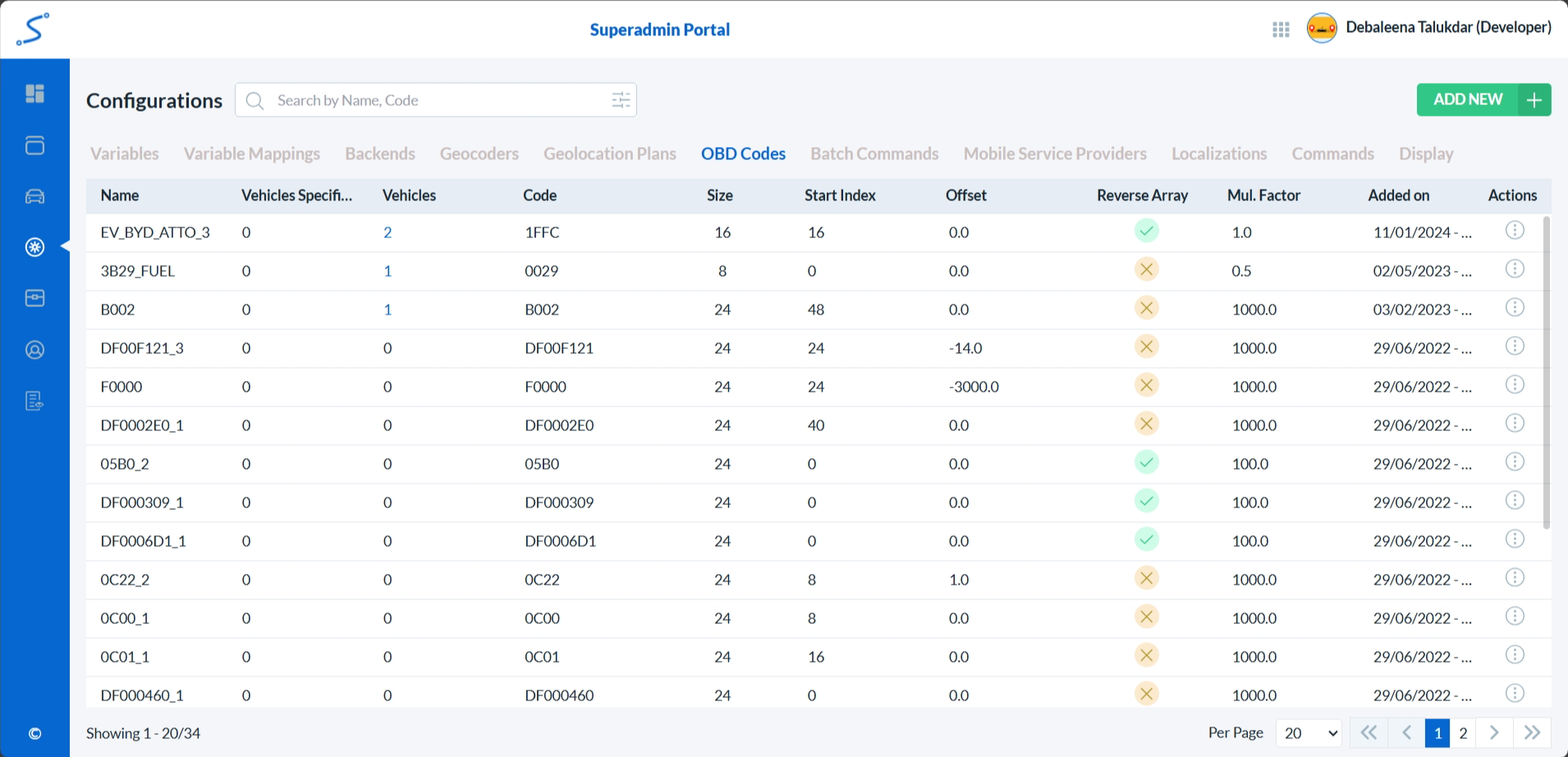Go to next page using the arrow
This screenshot has width=1568, height=757.
tap(1494, 732)
